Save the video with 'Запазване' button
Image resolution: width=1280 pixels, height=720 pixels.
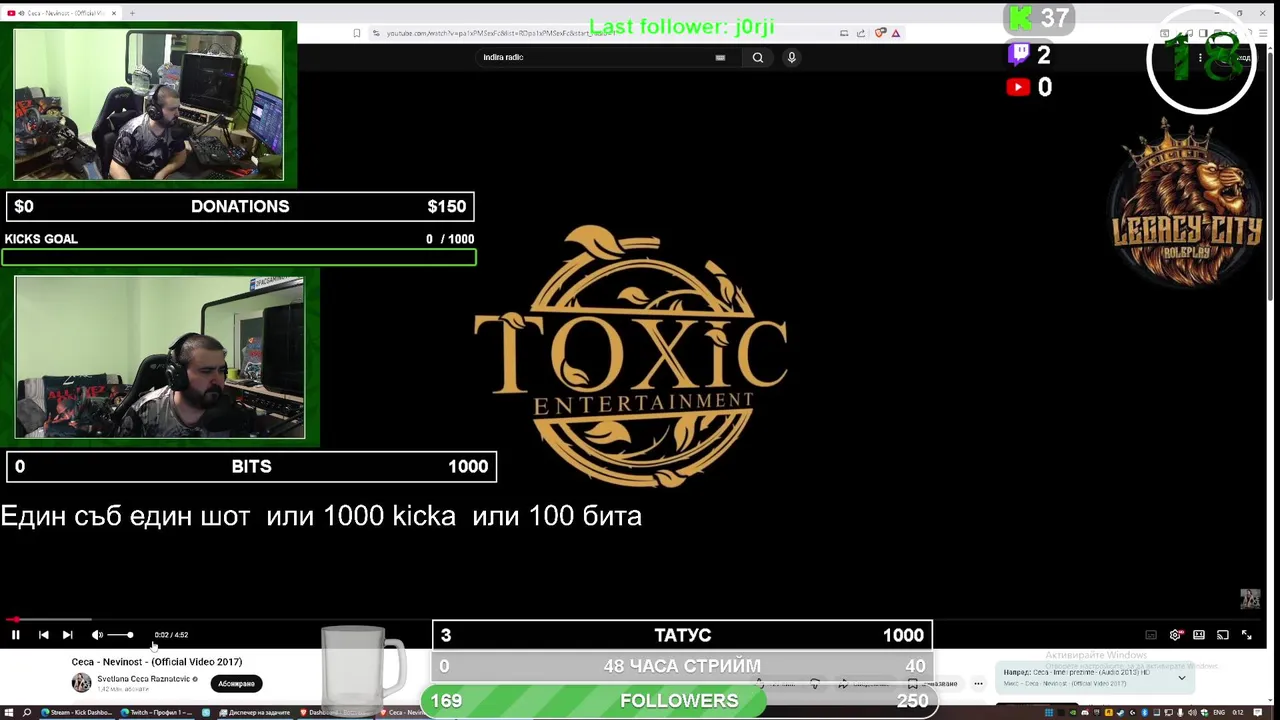(935, 684)
